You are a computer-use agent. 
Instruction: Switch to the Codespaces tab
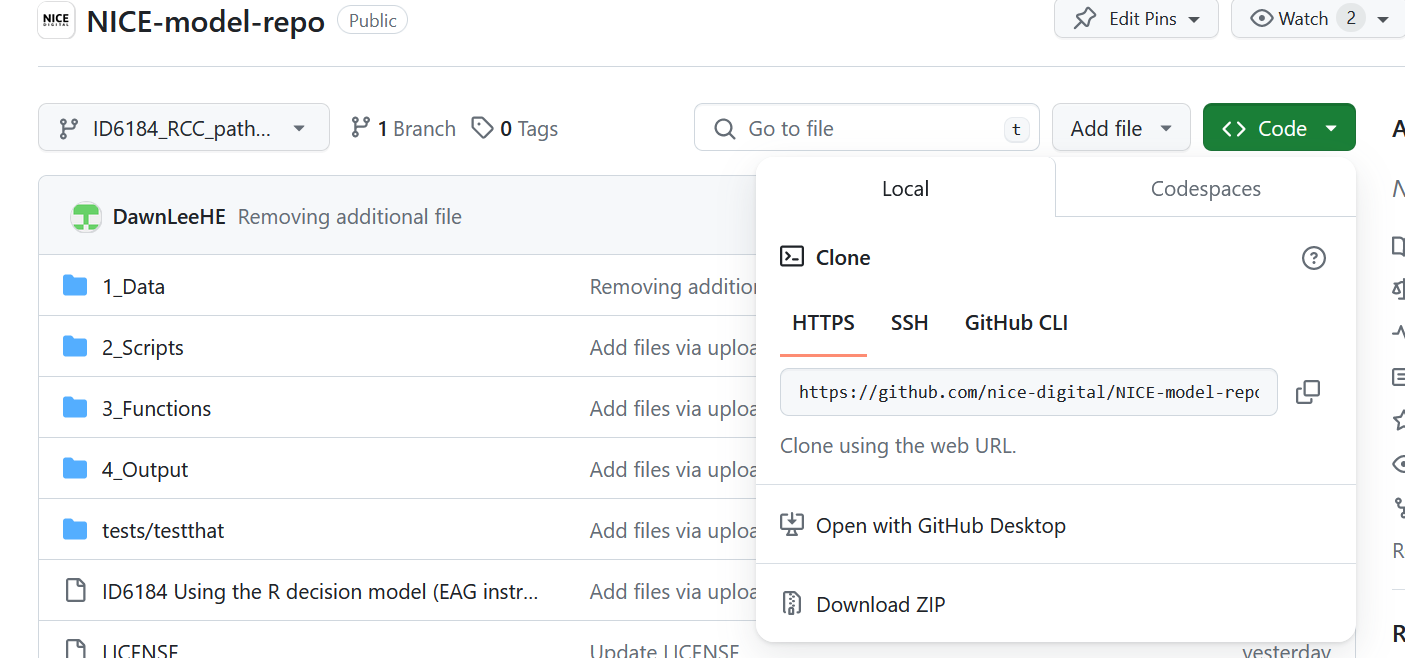click(x=1205, y=188)
